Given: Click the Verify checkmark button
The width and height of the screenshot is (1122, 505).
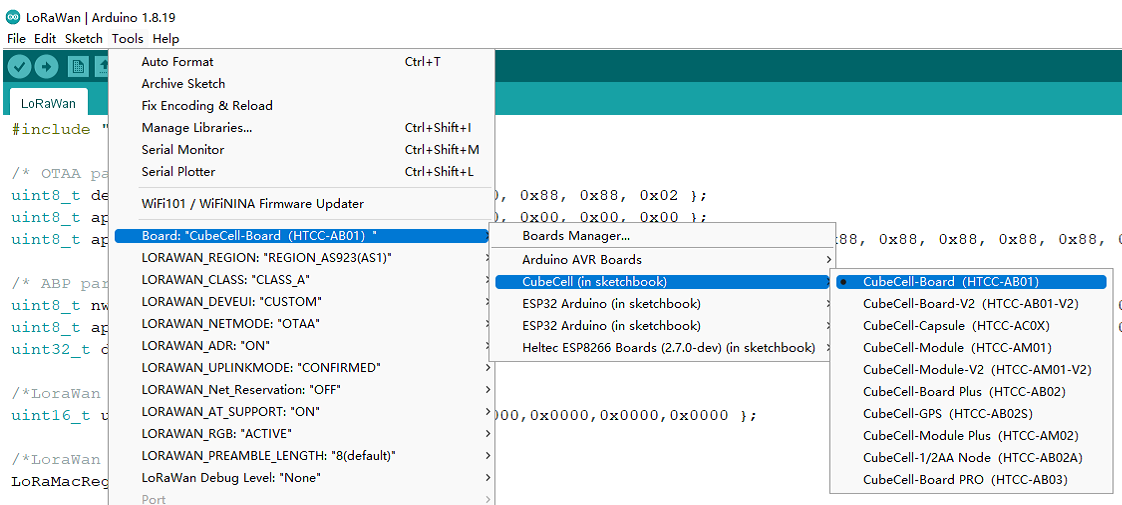Looking at the screenshot, I should coord(19,66).
